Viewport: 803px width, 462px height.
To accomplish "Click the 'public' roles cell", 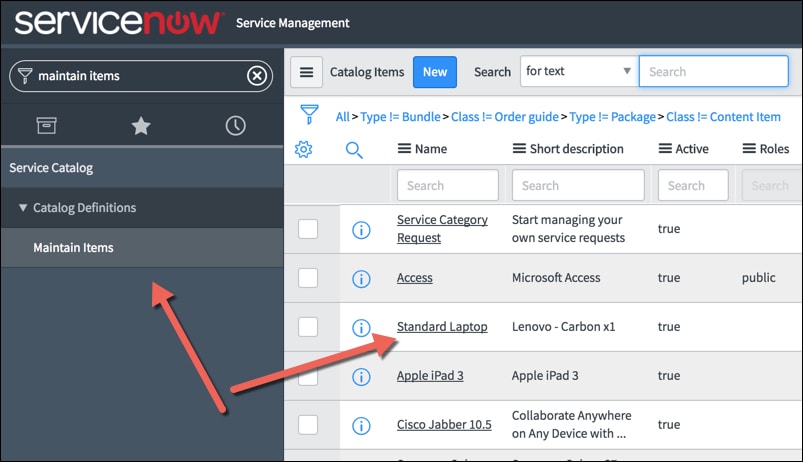I will click(758, 278).
